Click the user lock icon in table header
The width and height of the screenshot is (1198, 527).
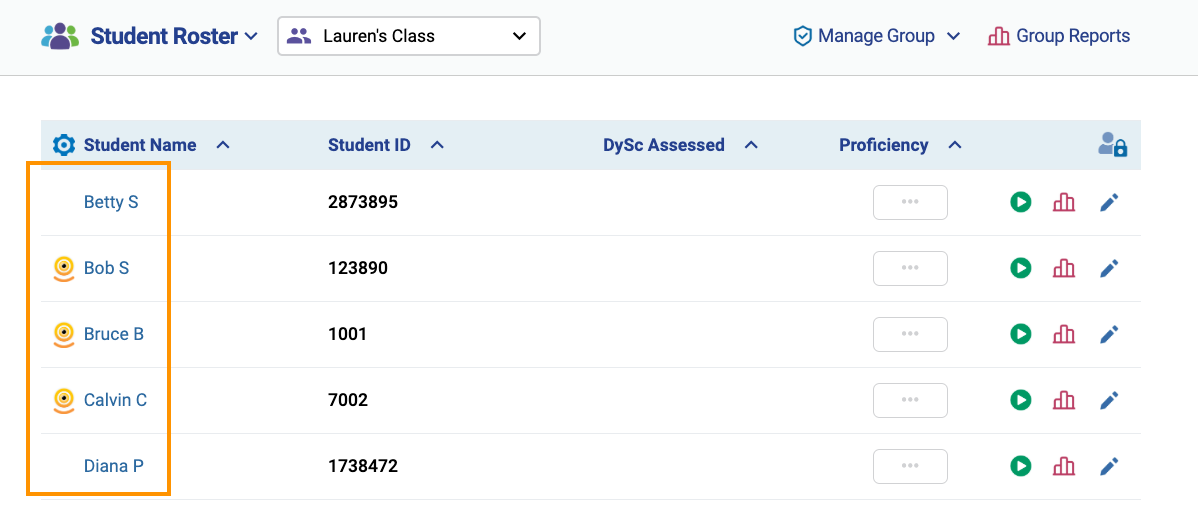1112,144
